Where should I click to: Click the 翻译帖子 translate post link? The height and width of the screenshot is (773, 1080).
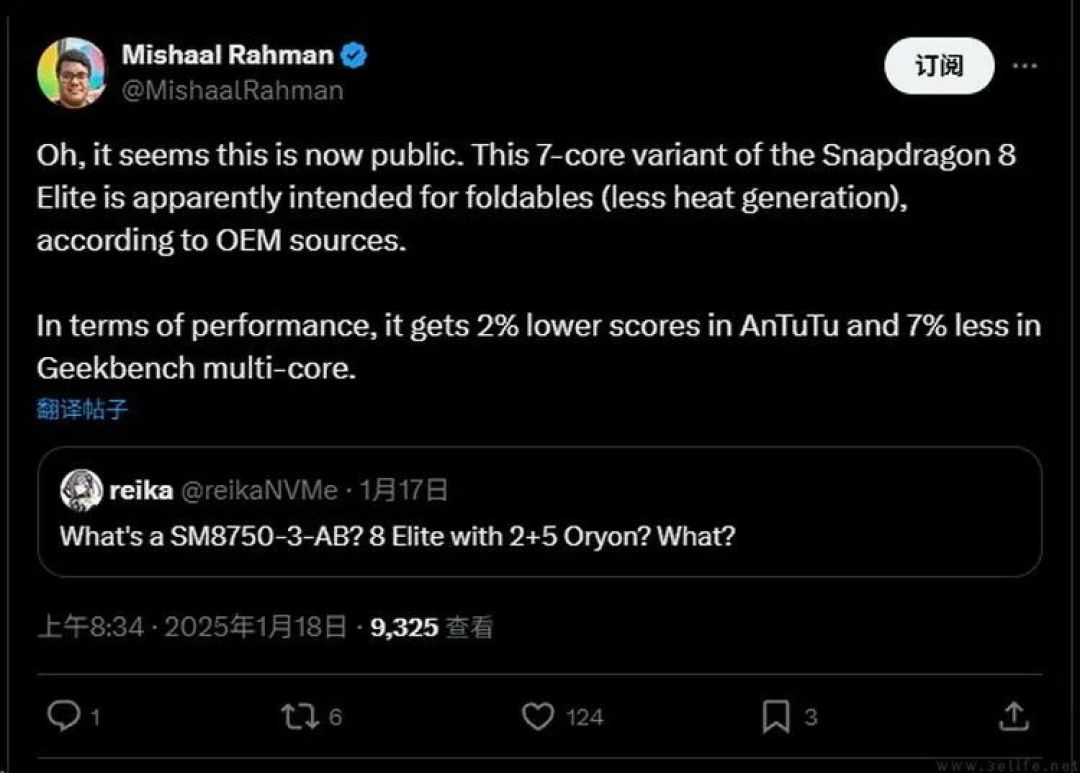coord(82,409)
